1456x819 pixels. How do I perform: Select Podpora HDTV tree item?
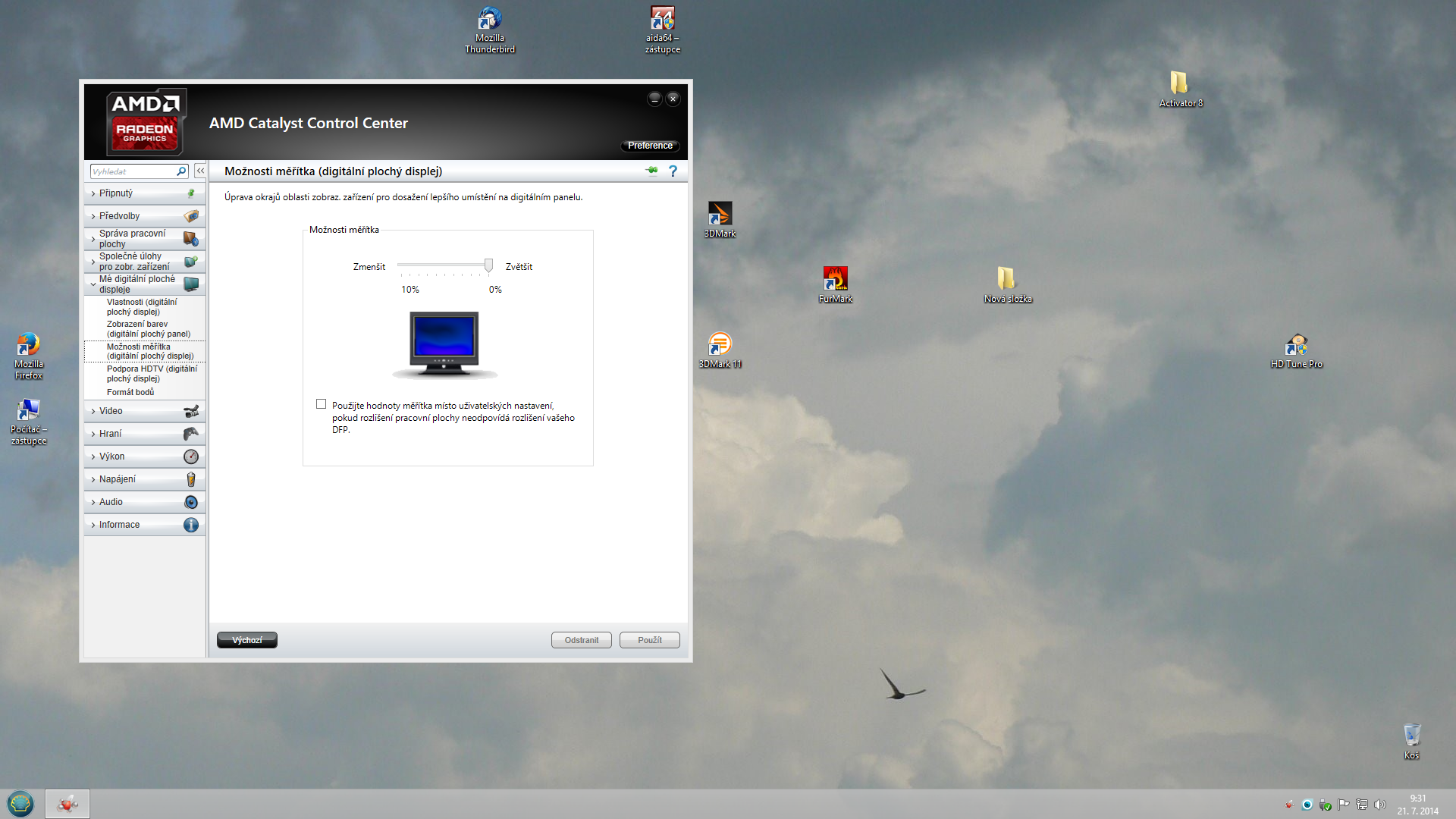(x=151, y=374)
